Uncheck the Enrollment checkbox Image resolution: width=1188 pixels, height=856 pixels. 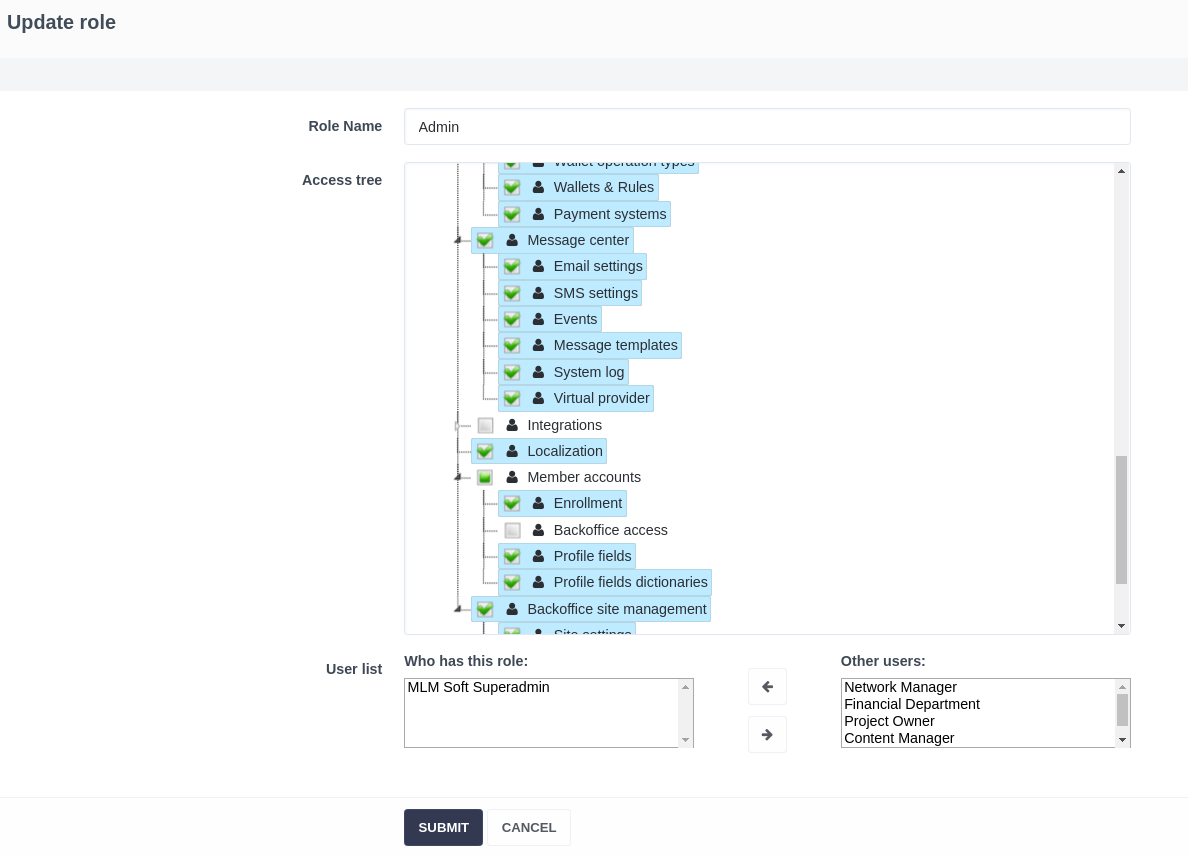512,504
